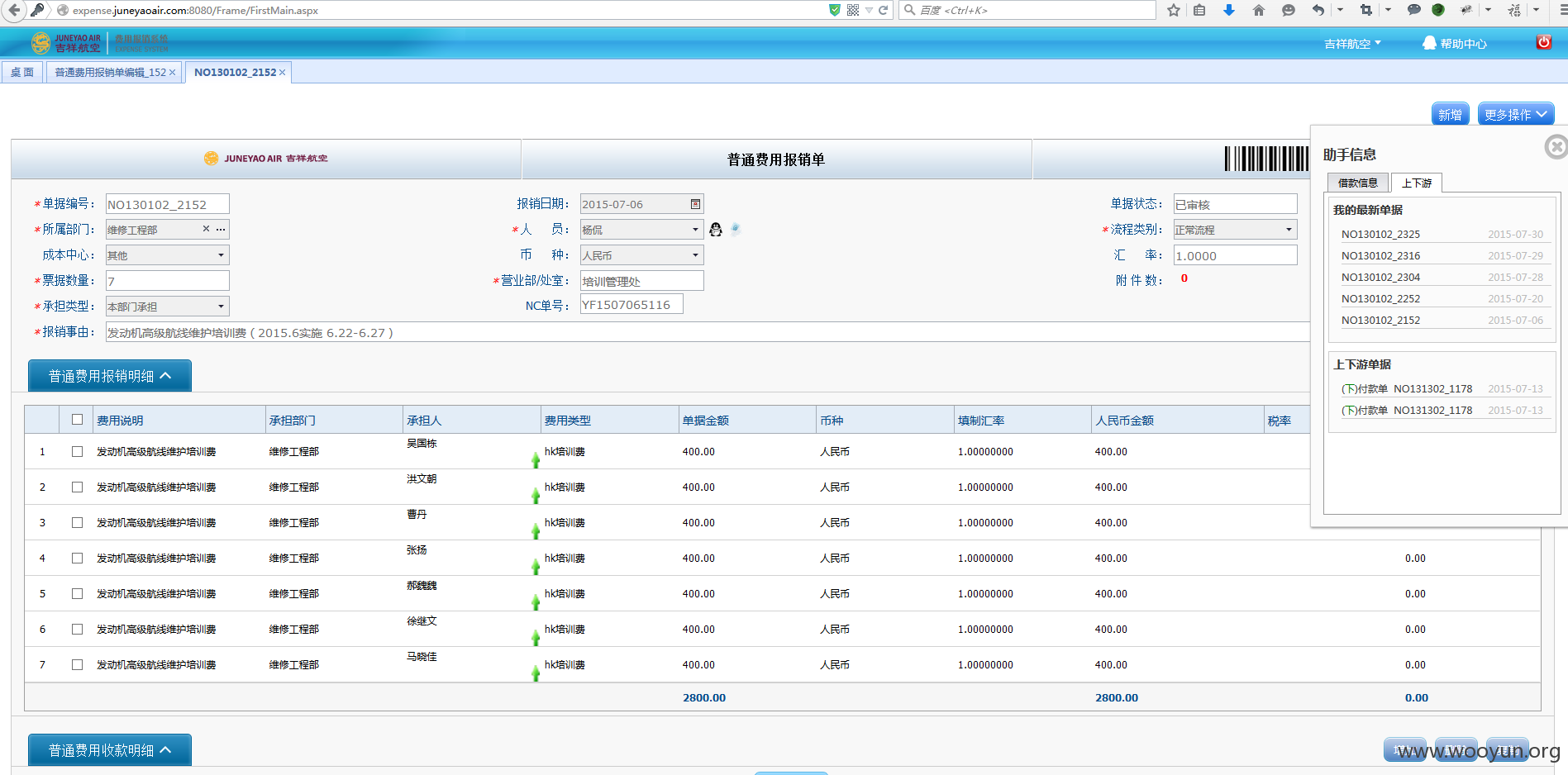Toggle the select-all checkbox in table header

pos(78,420)
